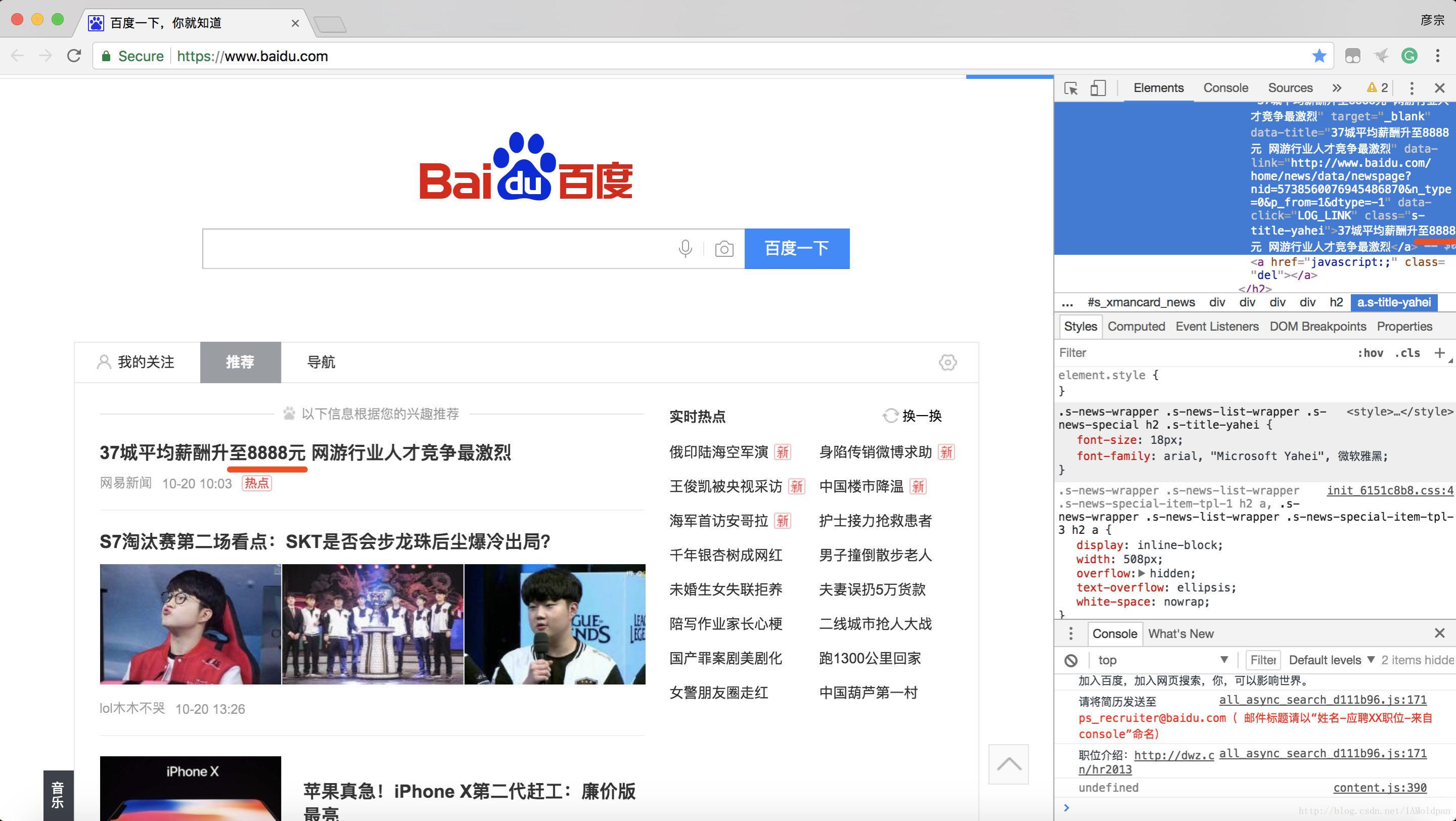Expand the breadcrumb ellipsis
1456x821 pixels.
[1067, 303]
